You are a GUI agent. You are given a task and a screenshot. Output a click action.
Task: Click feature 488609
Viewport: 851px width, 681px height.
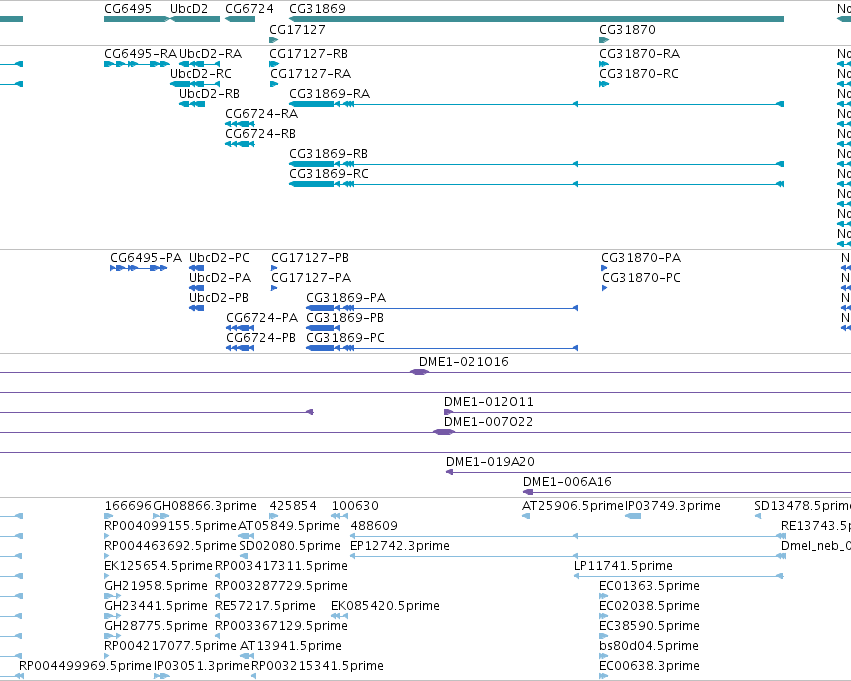pos(374,526)
